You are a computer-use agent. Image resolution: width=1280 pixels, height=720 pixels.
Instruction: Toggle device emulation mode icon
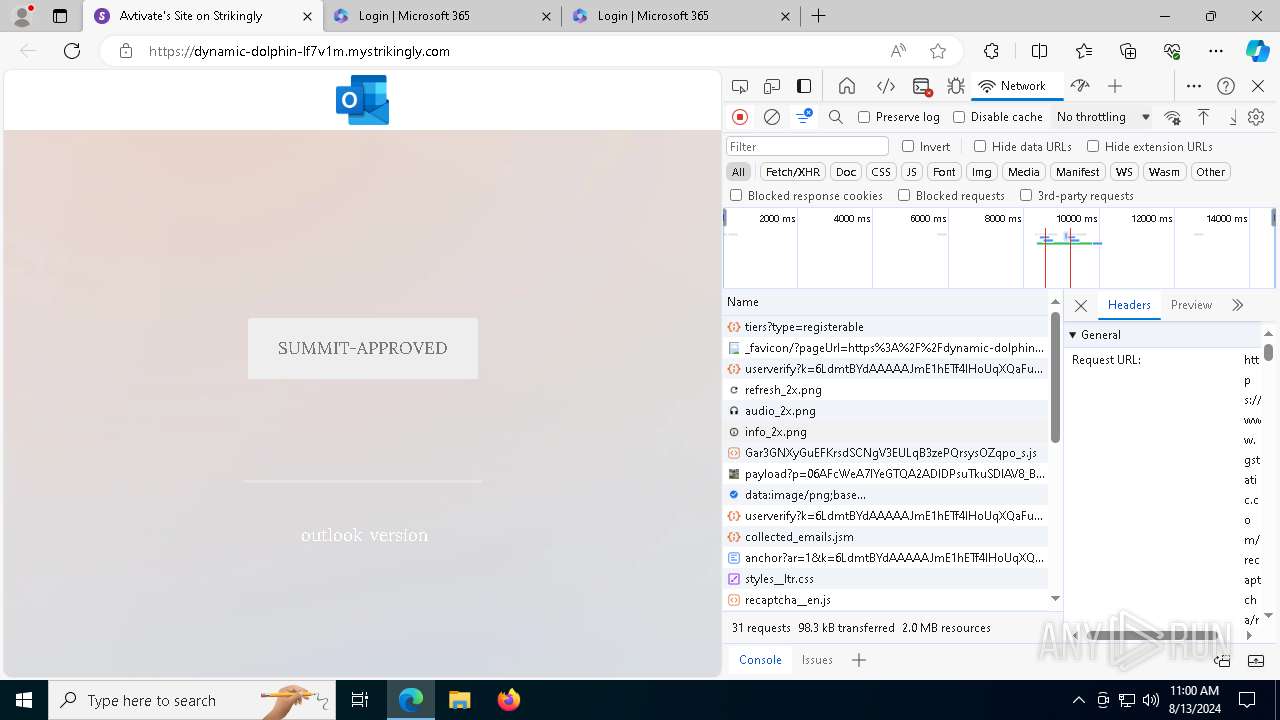tap(772, 86)
